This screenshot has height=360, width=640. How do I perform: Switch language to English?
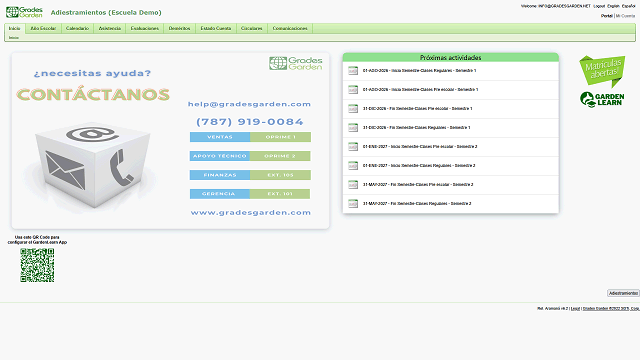pyautogui.click(x=613, y=6)
